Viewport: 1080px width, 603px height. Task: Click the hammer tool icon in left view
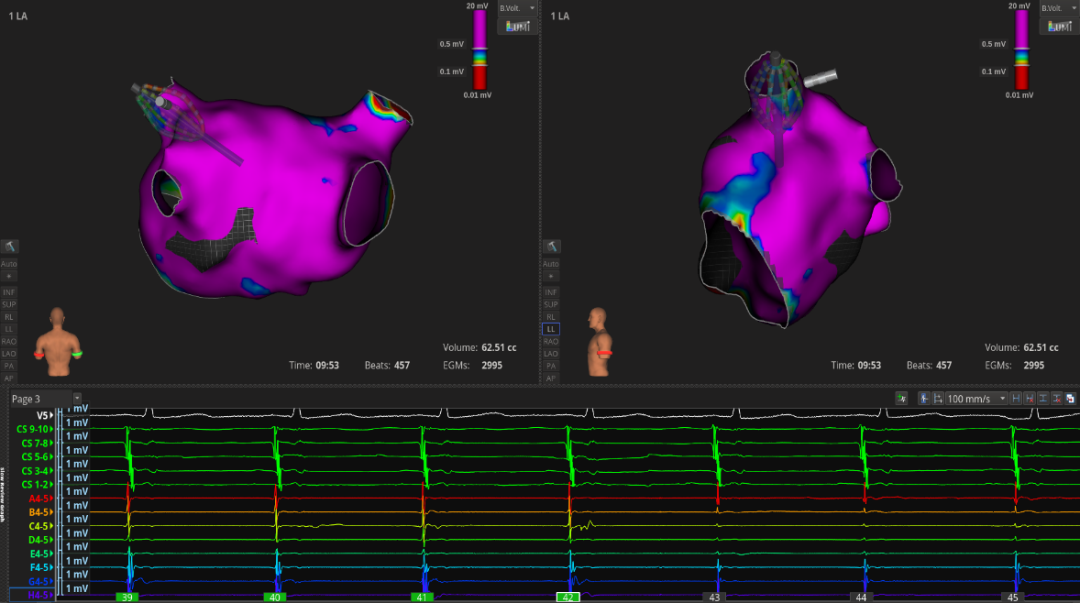pos(9,246)
